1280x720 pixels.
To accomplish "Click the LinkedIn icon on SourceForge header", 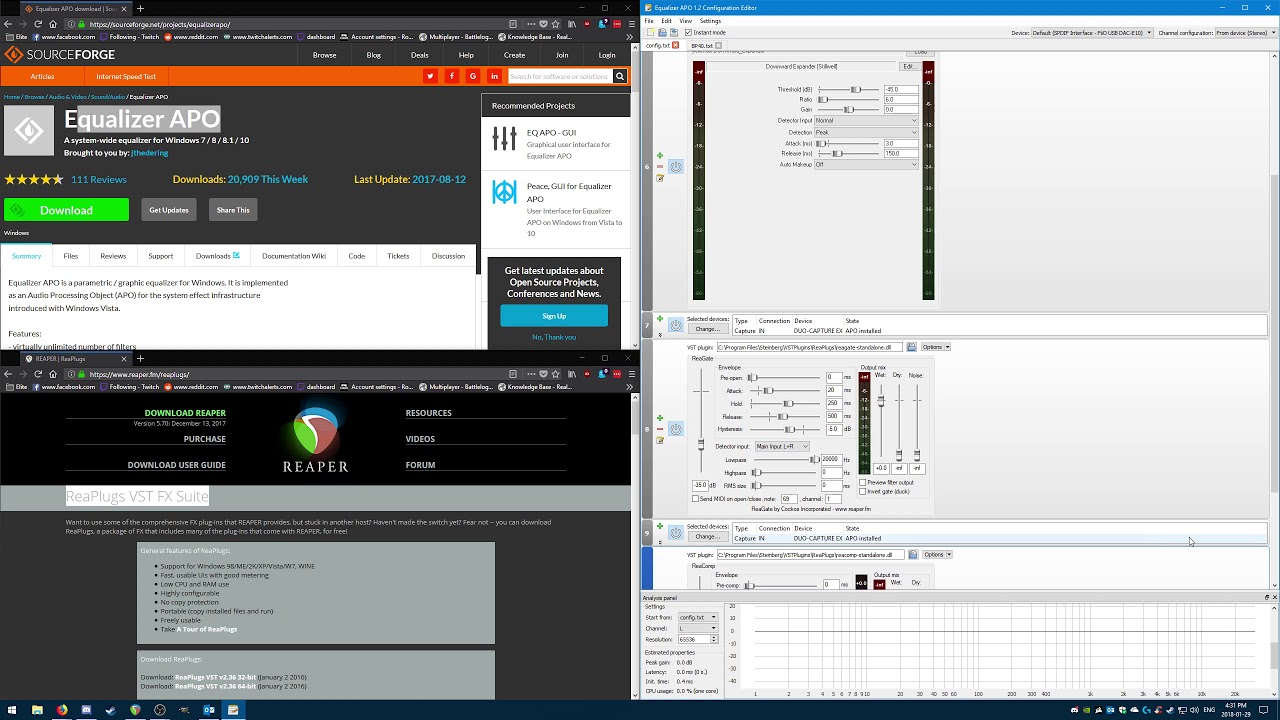I will 494,76.
